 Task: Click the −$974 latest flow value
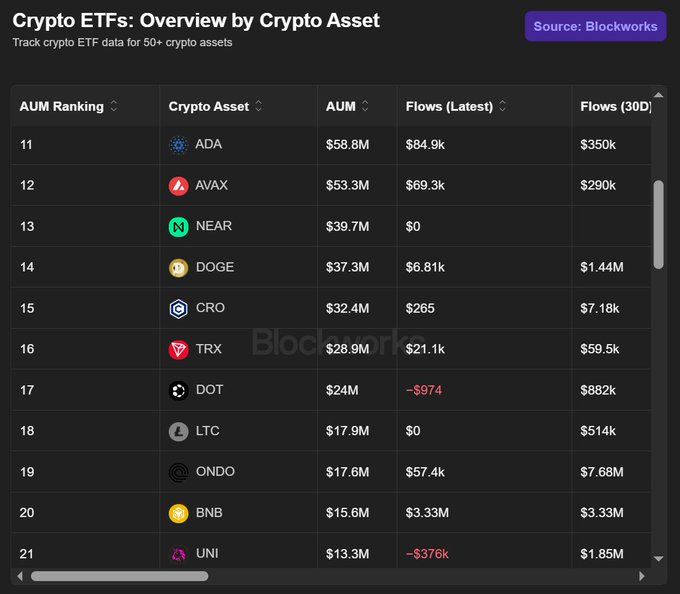coord(424,390)
